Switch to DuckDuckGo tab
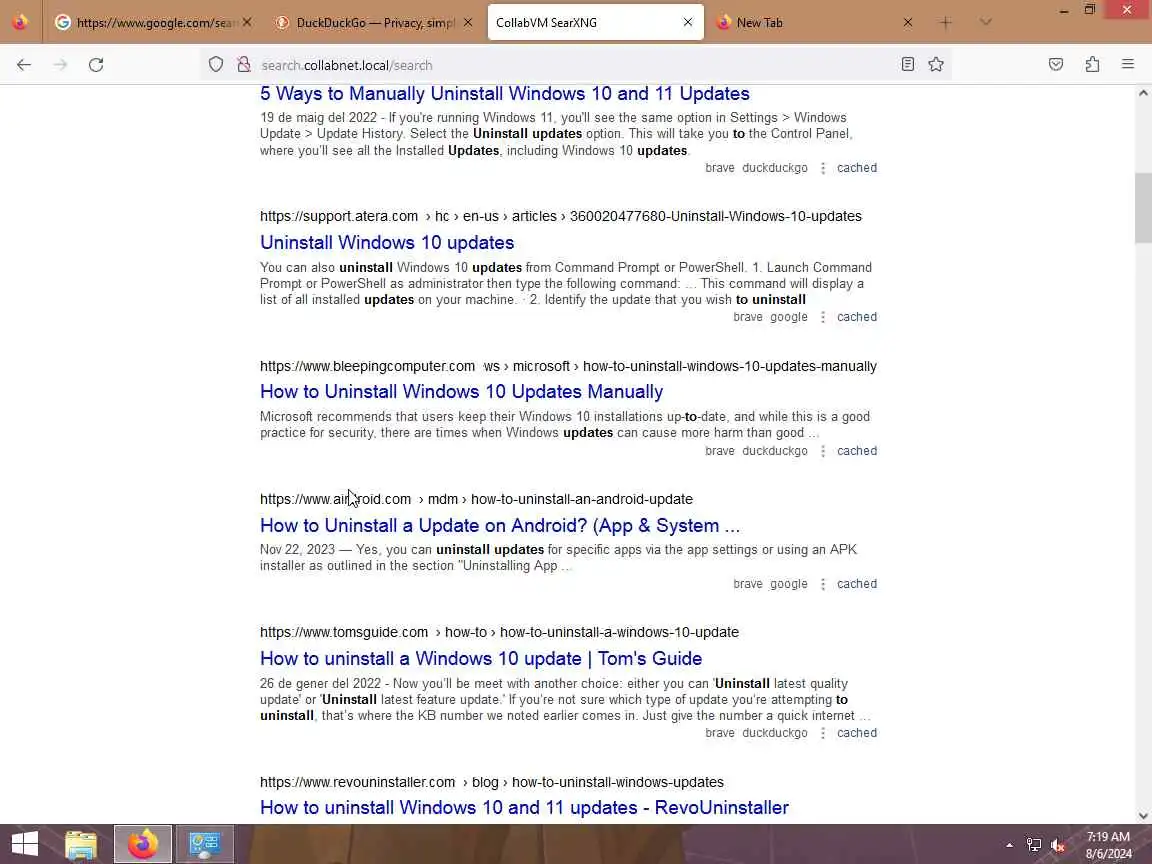Viewport: 1152px width, 864px height. coord(375,23)
